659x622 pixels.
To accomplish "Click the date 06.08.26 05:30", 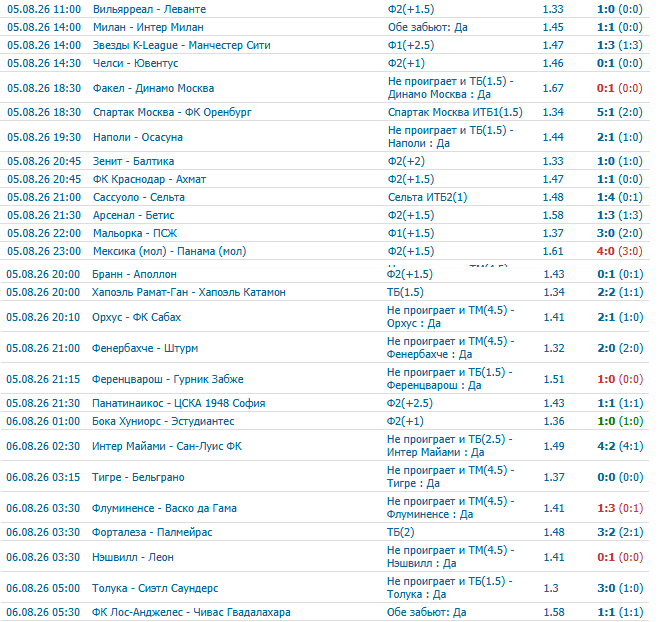I will pyautogui.click(x=43, y=612).
